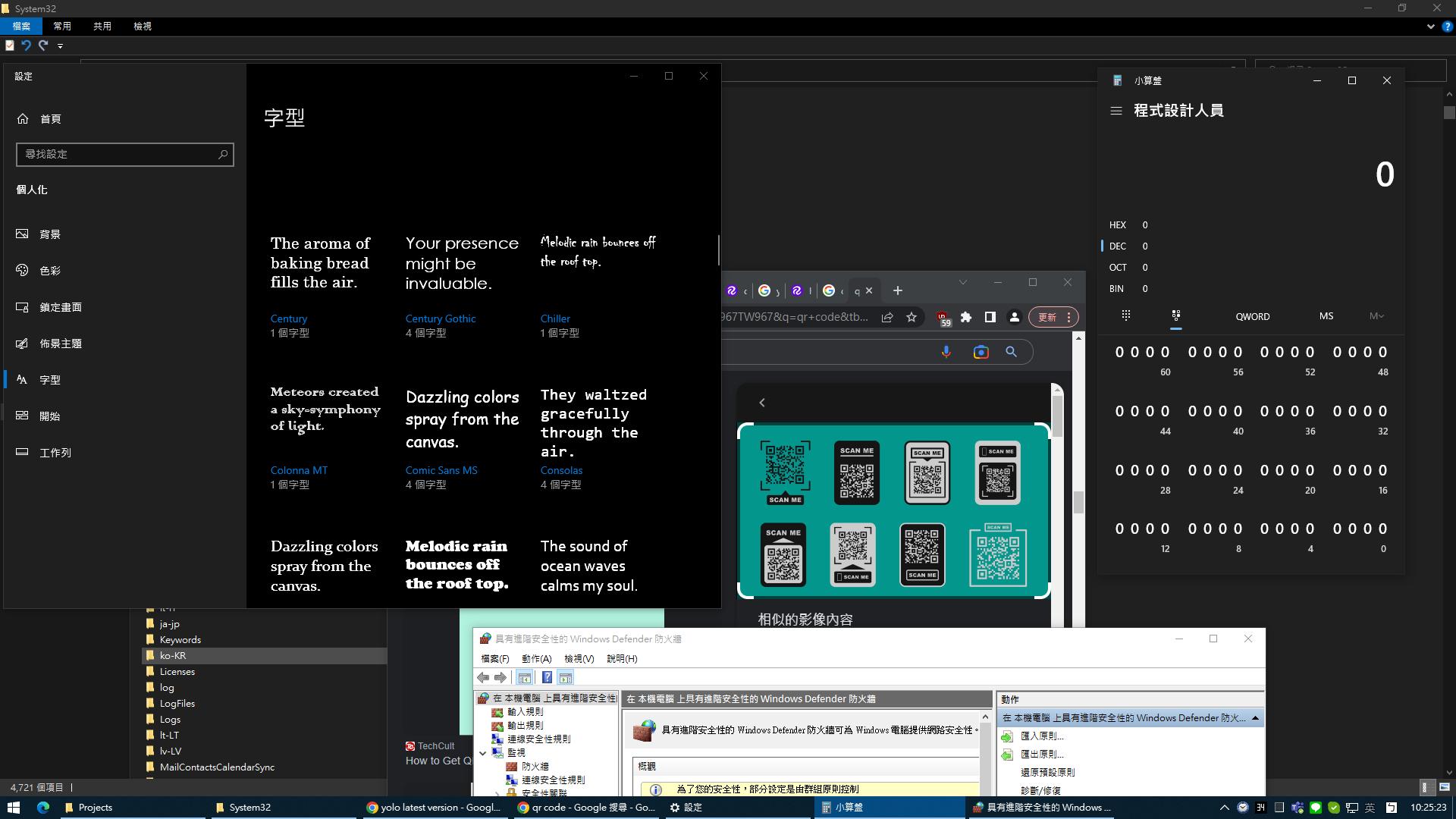Screen dimensions: 1456x819
Task: Click show/hide console tree icon in Firewall toolbar
Action: [524, 677]
